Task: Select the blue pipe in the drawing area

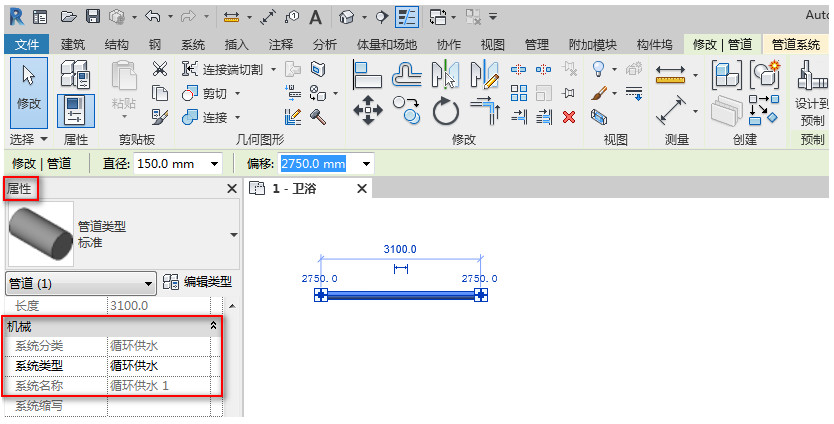Action: [401, 295]
